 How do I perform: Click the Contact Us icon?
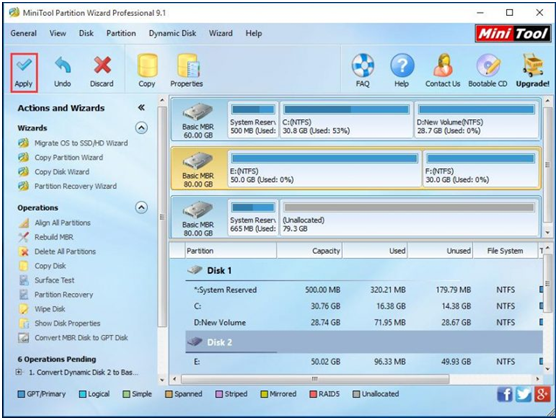point(443,65)
